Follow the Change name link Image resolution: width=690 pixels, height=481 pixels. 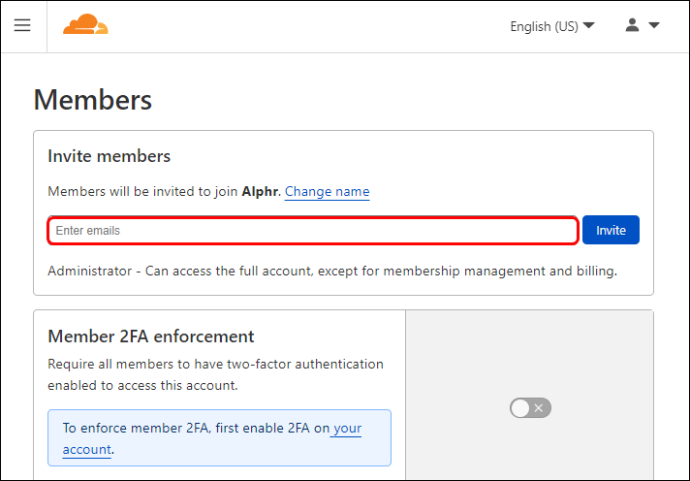[x=327, y=192]
